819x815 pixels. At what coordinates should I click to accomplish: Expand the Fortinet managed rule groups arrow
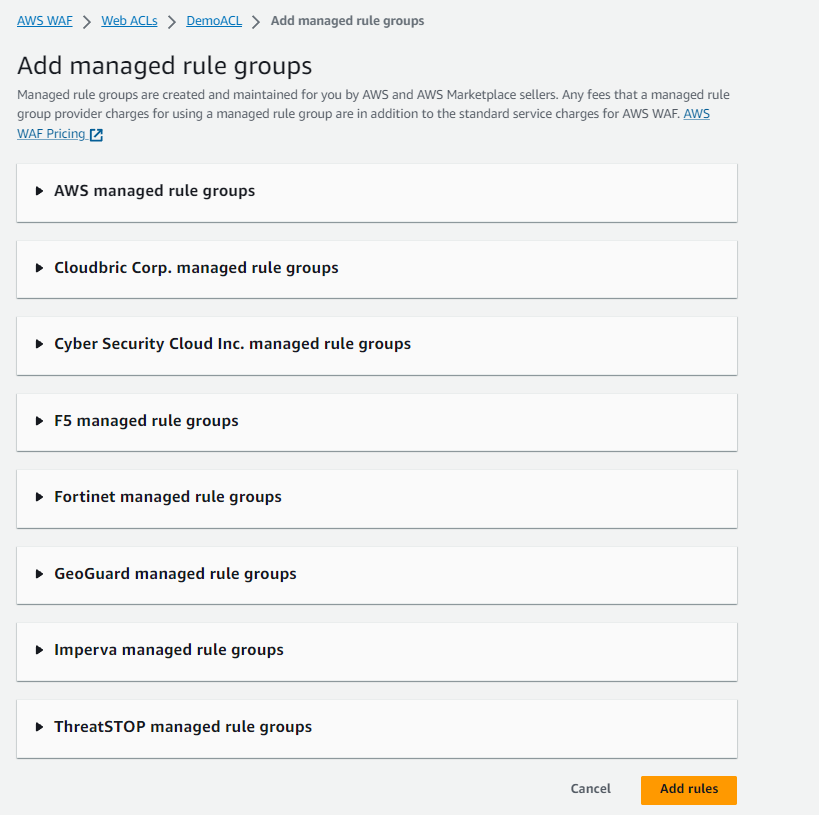click(39, 497)
